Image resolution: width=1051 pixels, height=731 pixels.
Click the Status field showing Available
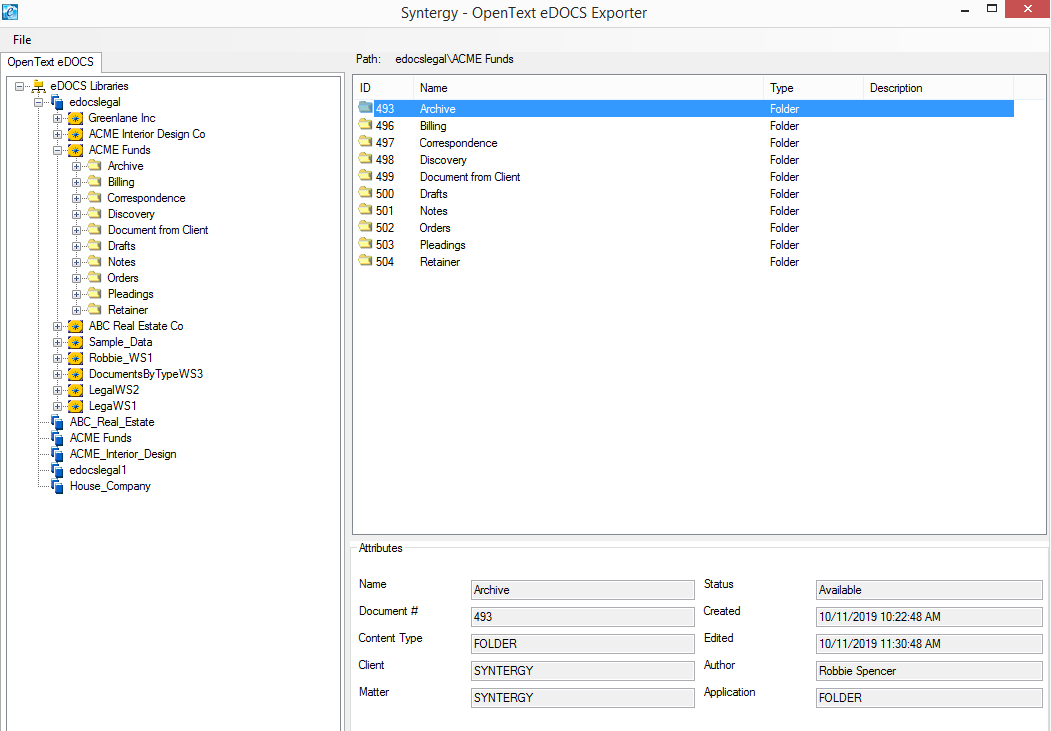pos(929,590)
